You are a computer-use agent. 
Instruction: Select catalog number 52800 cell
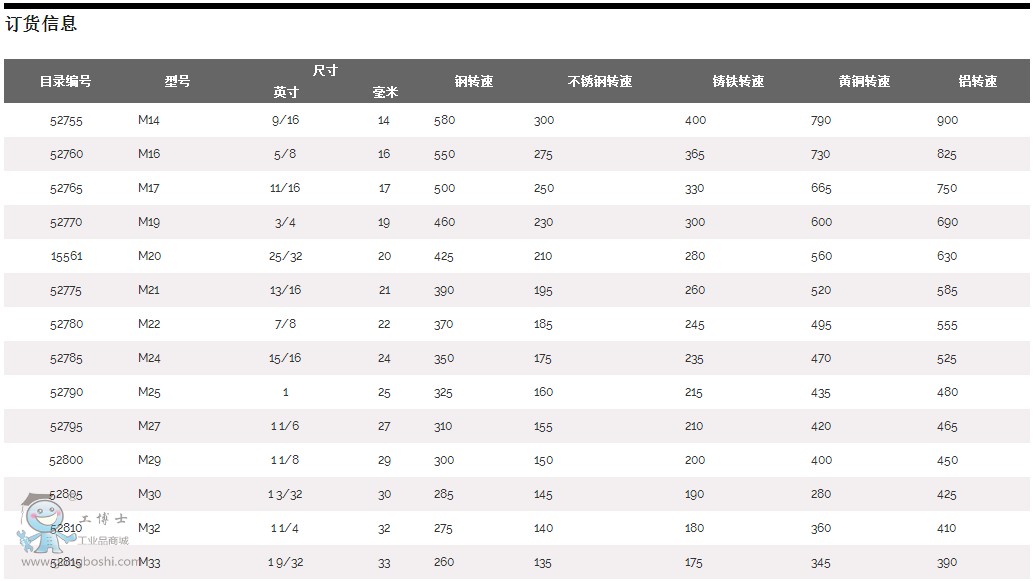coord(66,460)
